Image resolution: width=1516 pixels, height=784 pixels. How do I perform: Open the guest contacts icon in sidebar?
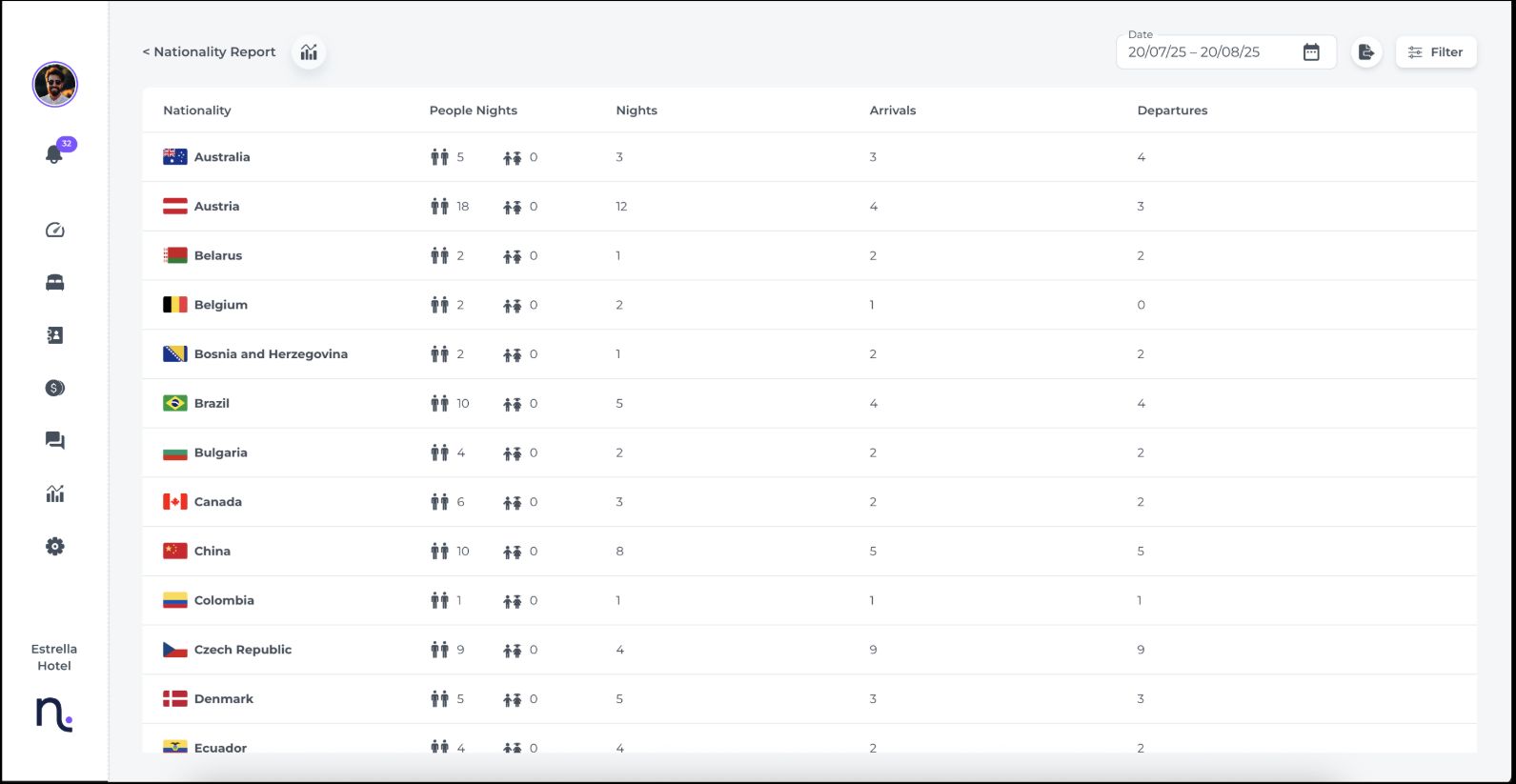point(55,335)
